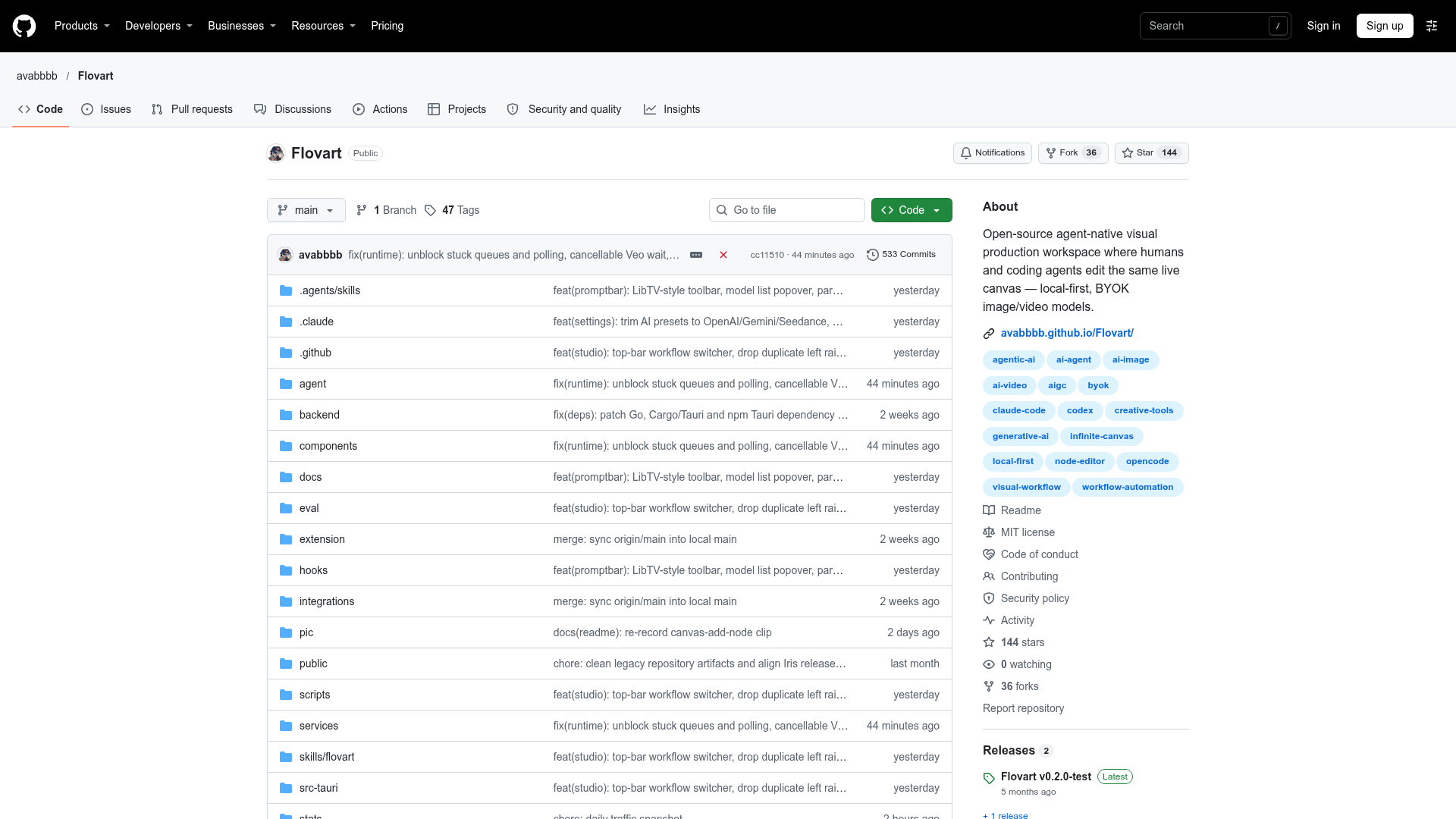
Task: Click the failed status X icon on latest commit
Action: [x=723, y=255]
